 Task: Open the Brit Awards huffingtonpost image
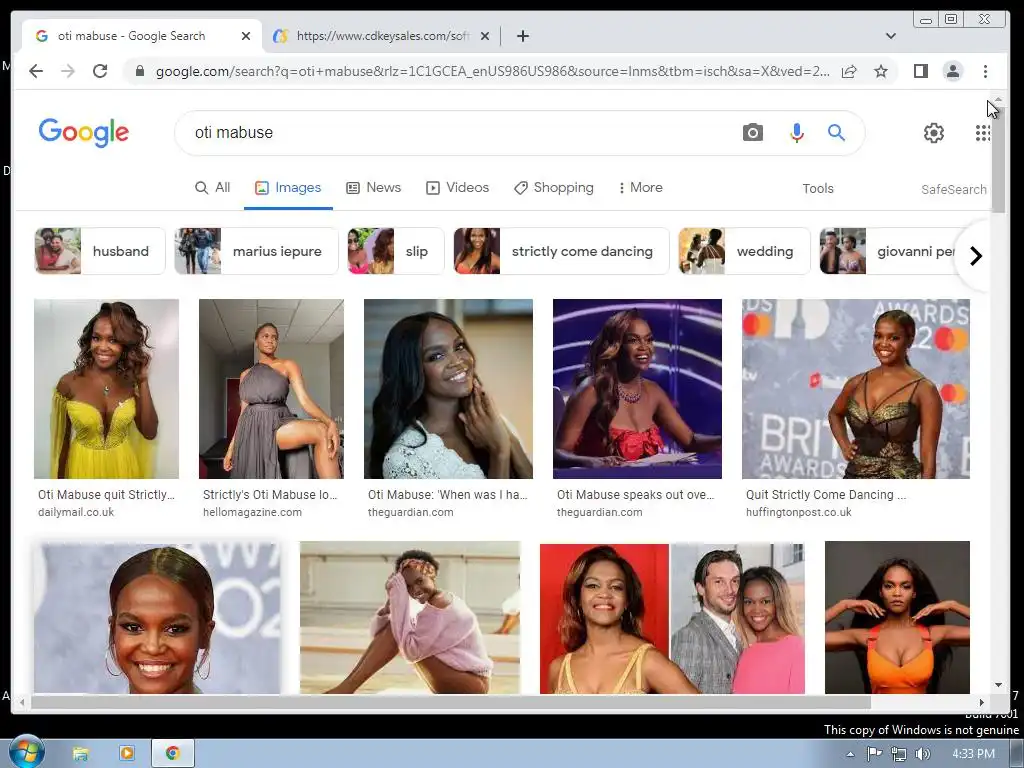click(856, 389)
